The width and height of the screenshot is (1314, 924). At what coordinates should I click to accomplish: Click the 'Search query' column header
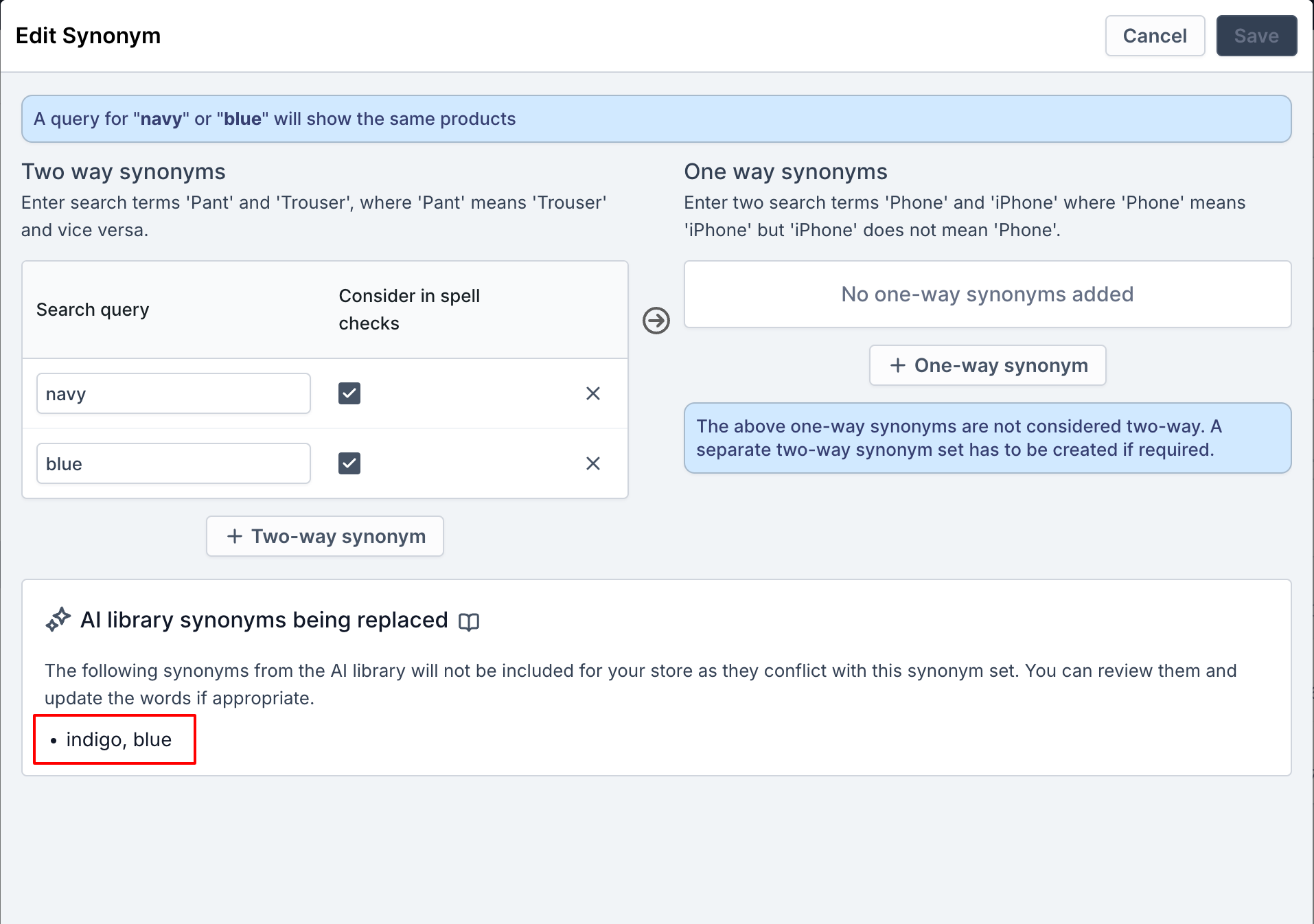pyautogui.click(x=93, y=310)
